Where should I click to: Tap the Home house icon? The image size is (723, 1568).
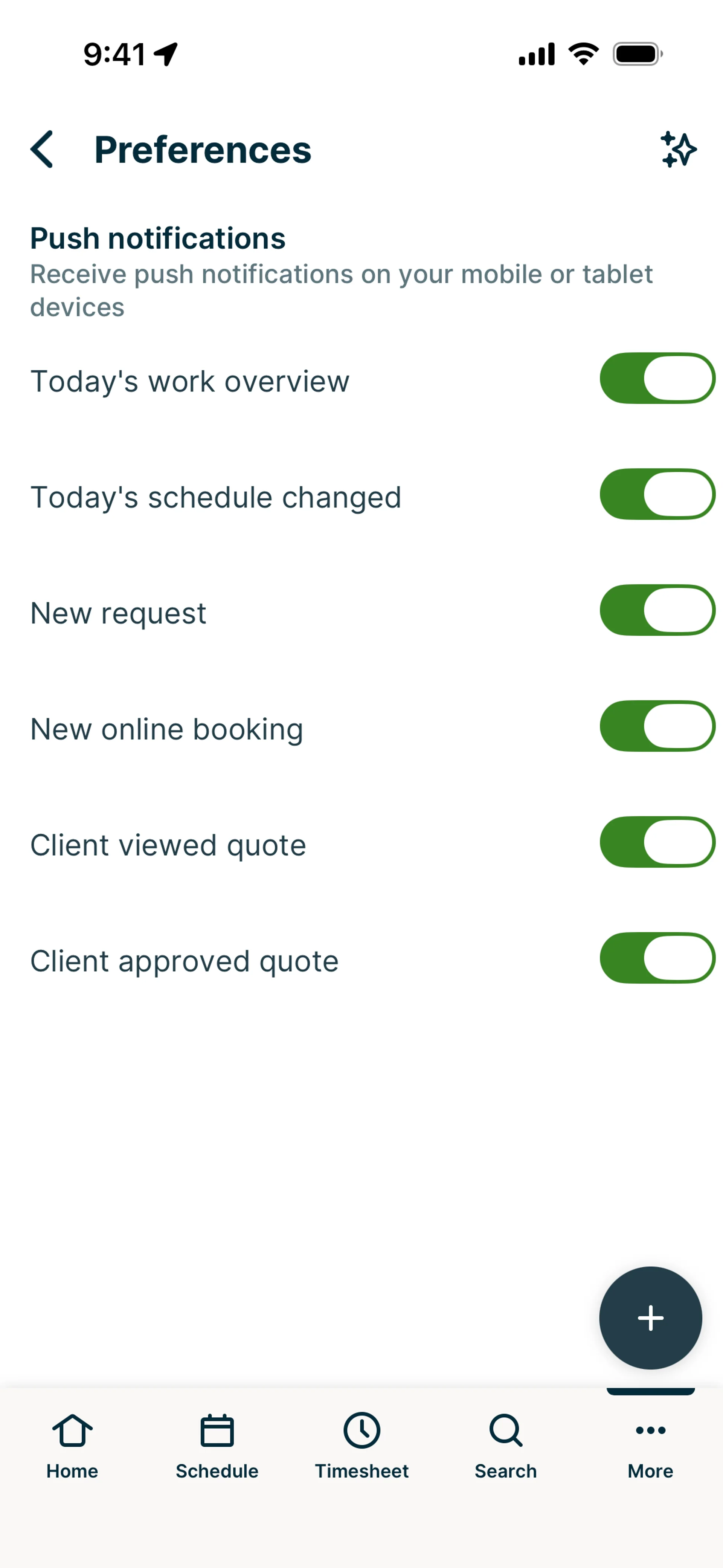click(72, 1430)
